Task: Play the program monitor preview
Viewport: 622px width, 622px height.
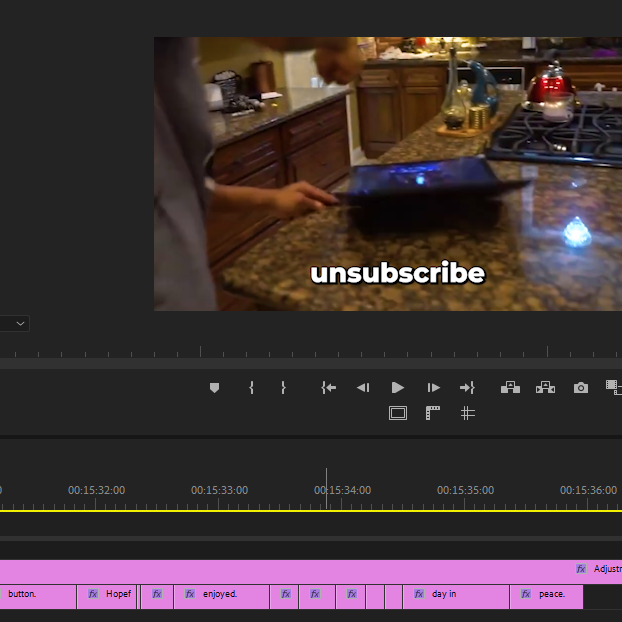Action: [397, 388]
